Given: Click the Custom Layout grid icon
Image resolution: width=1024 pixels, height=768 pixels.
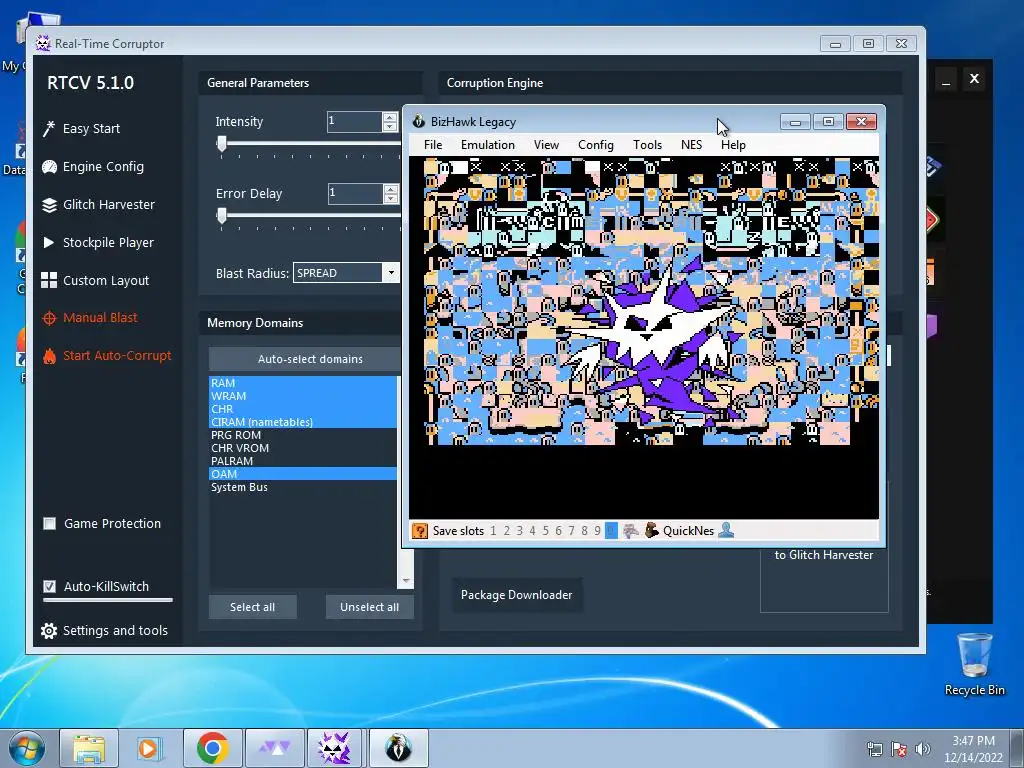Looking at the screenshot, I should (x=49, y=280).
